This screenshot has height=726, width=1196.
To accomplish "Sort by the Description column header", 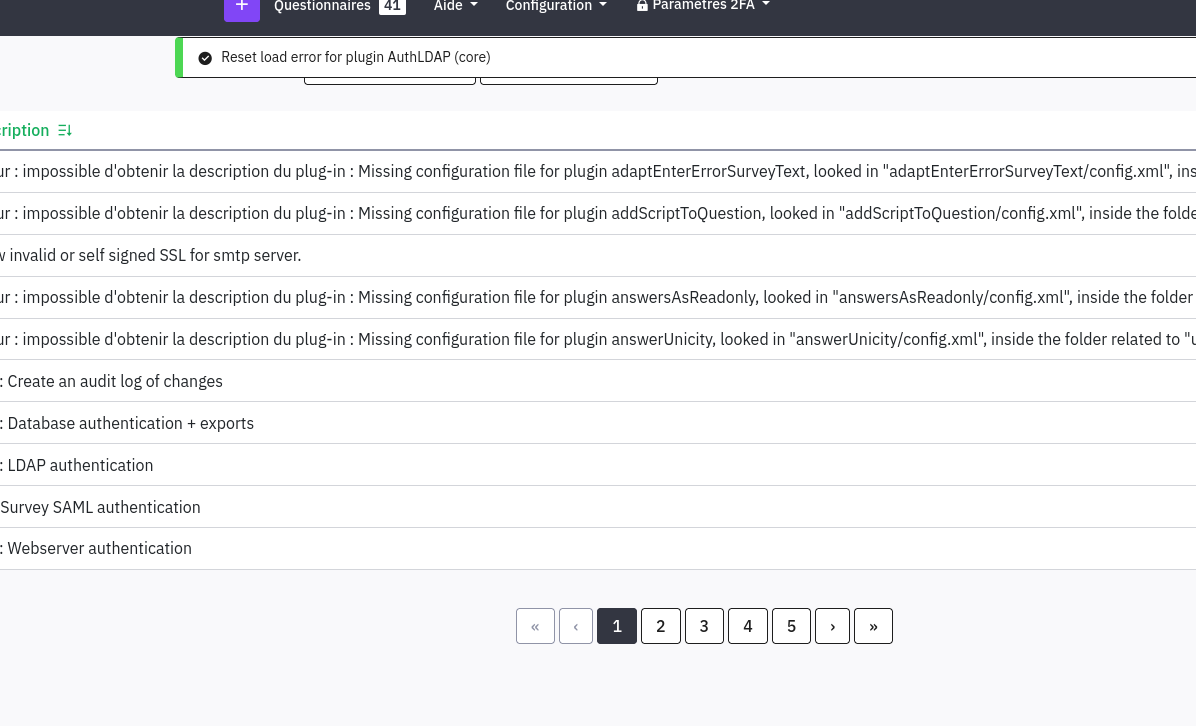I will pos(24,131).
